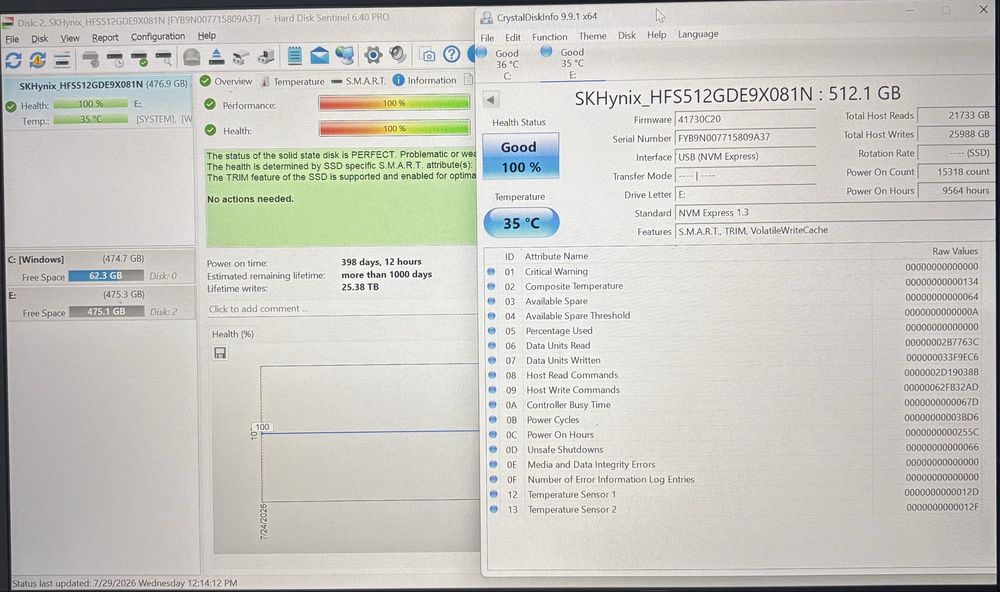Click the eject disk icon in the toolbar

tap(216, 57)
